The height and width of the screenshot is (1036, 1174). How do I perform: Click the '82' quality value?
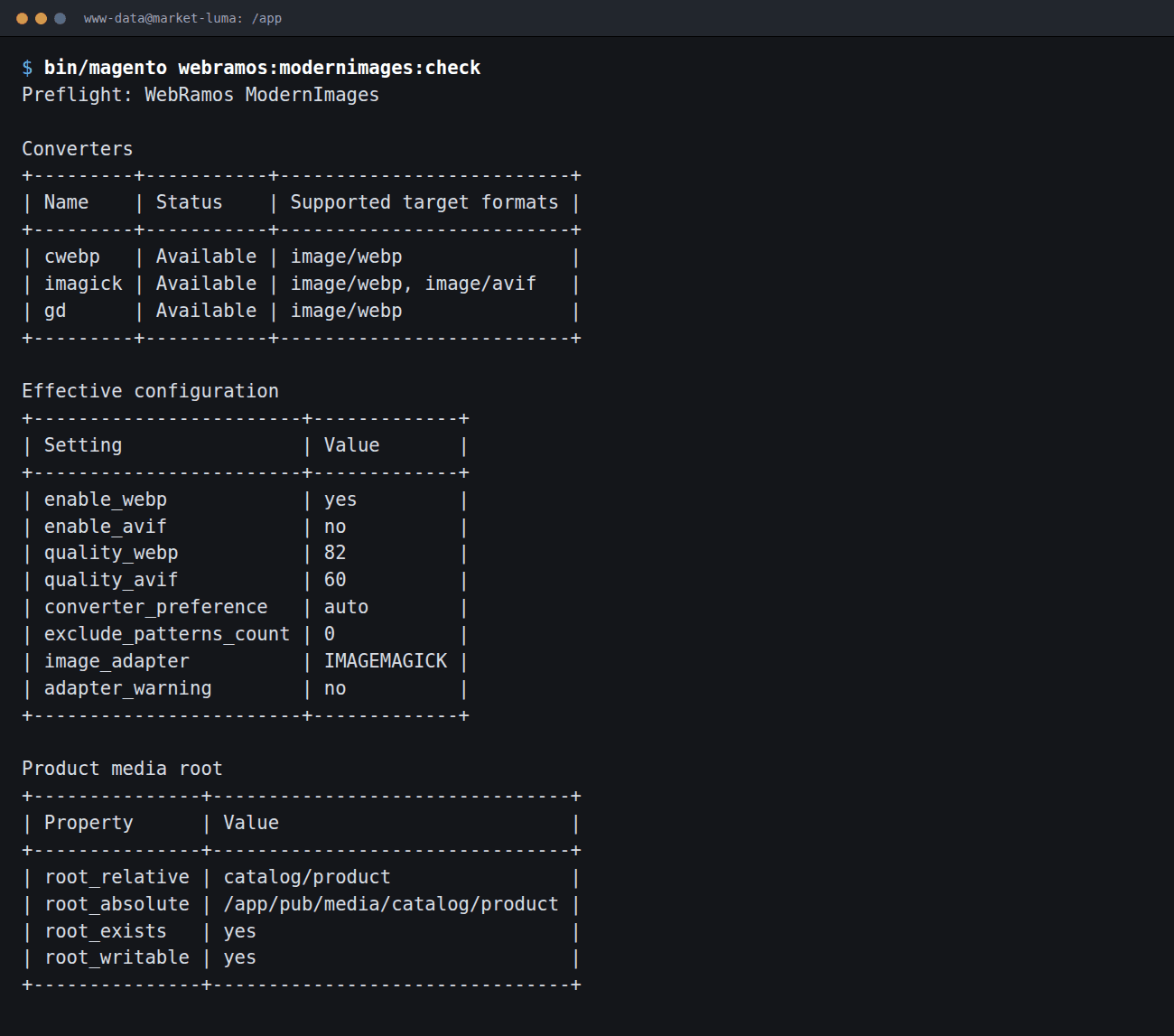(335, 553)
